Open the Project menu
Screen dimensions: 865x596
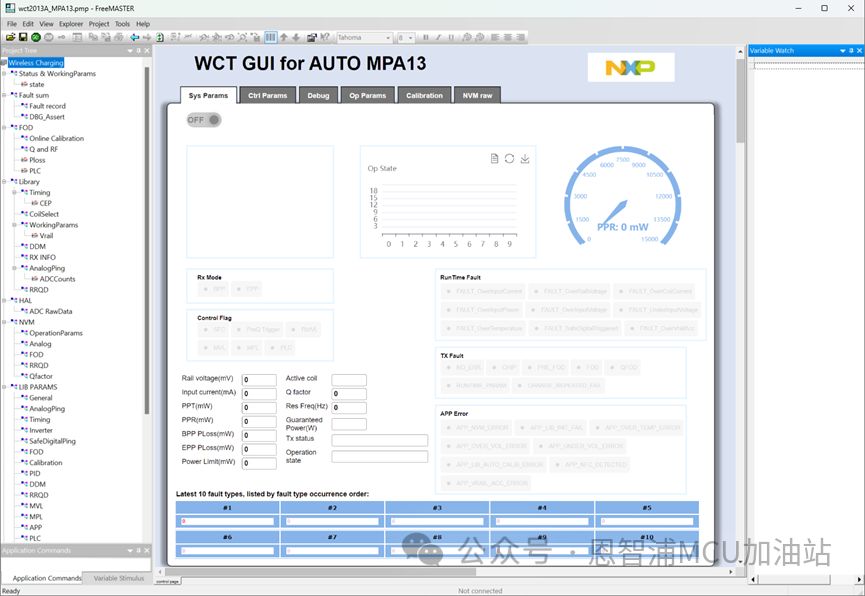coord(99,24)
